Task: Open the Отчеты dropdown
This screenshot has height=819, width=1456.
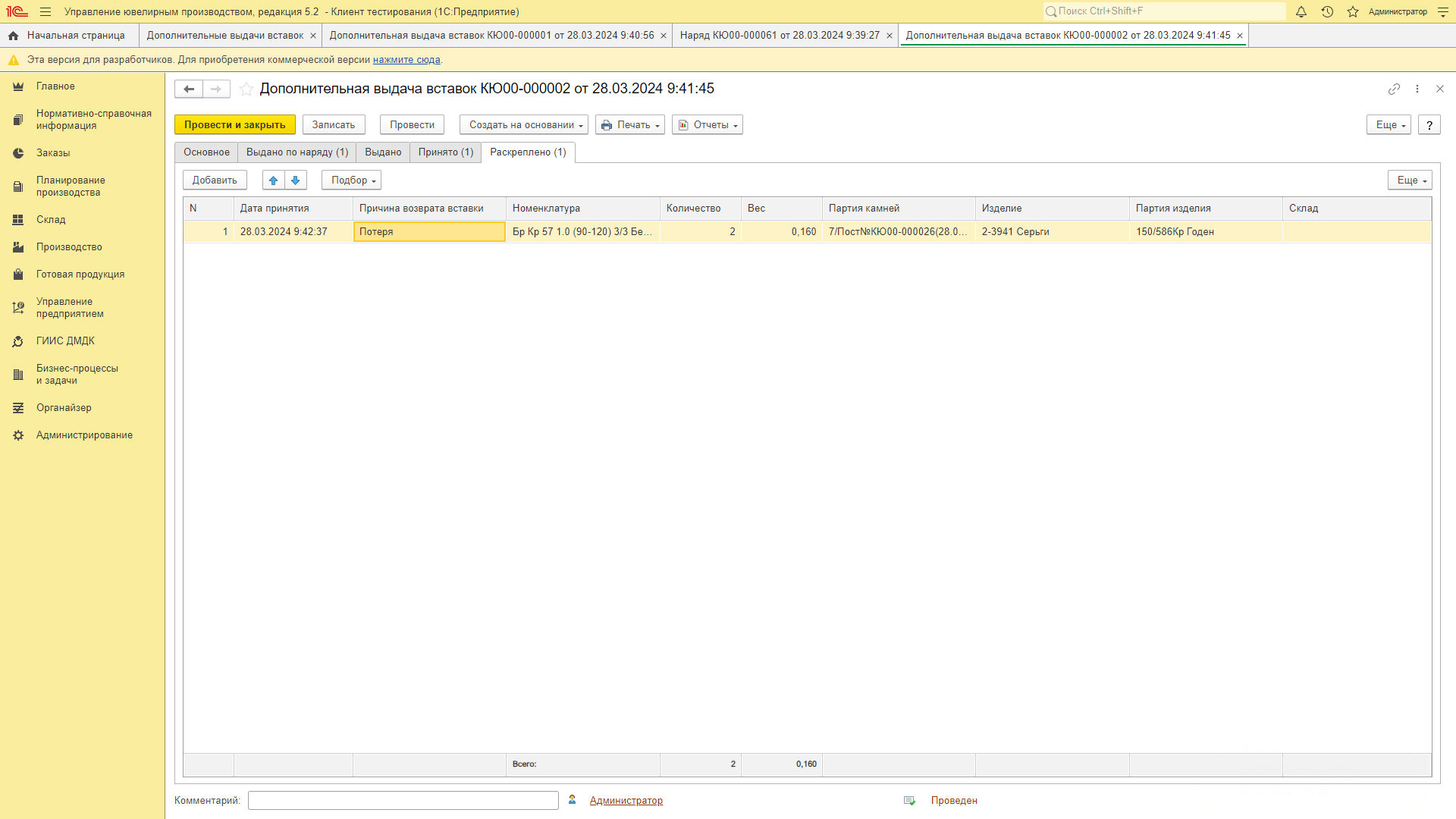Action: 708,125
